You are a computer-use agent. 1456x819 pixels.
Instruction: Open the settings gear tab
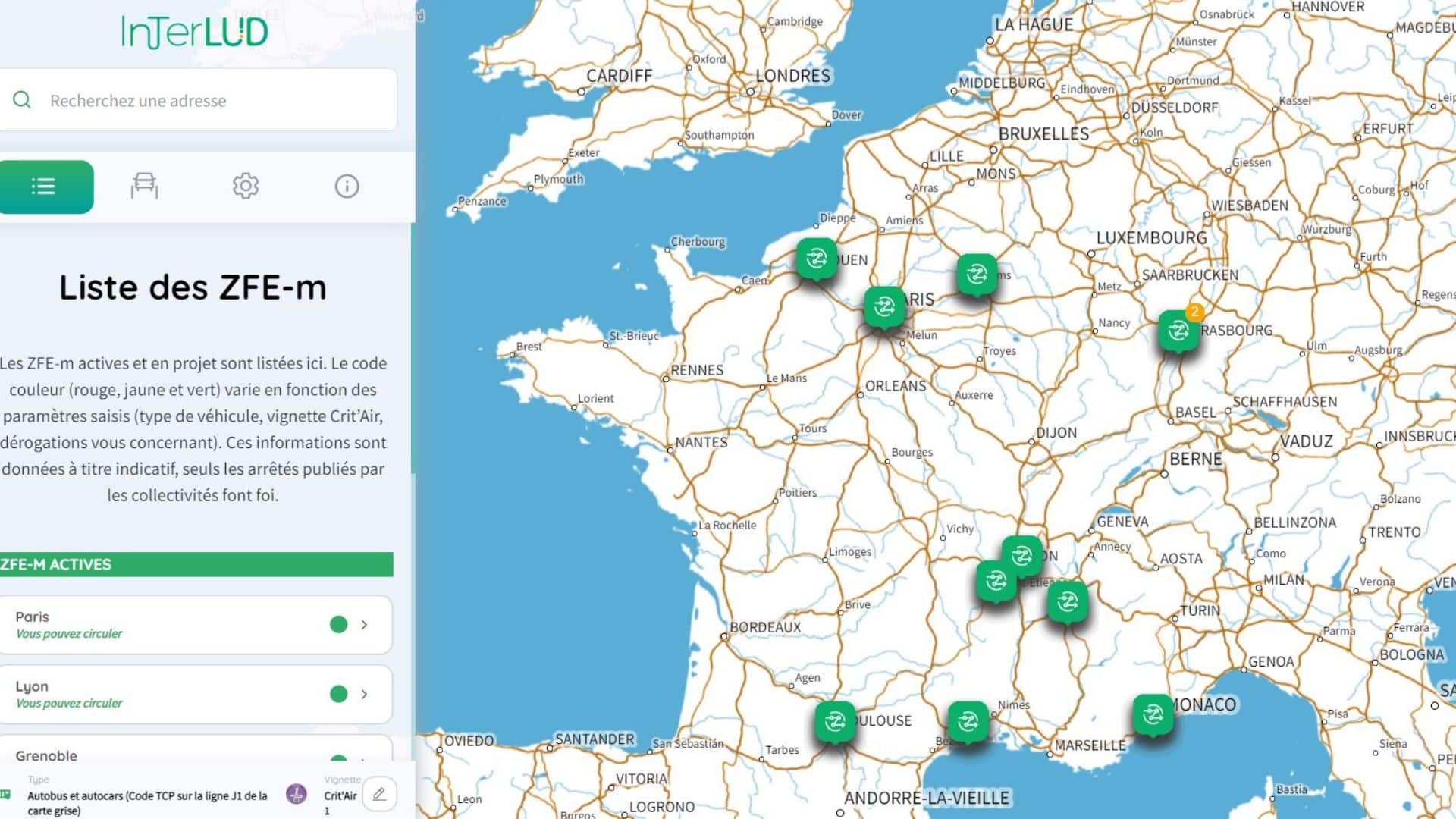(x=246, y=186)
